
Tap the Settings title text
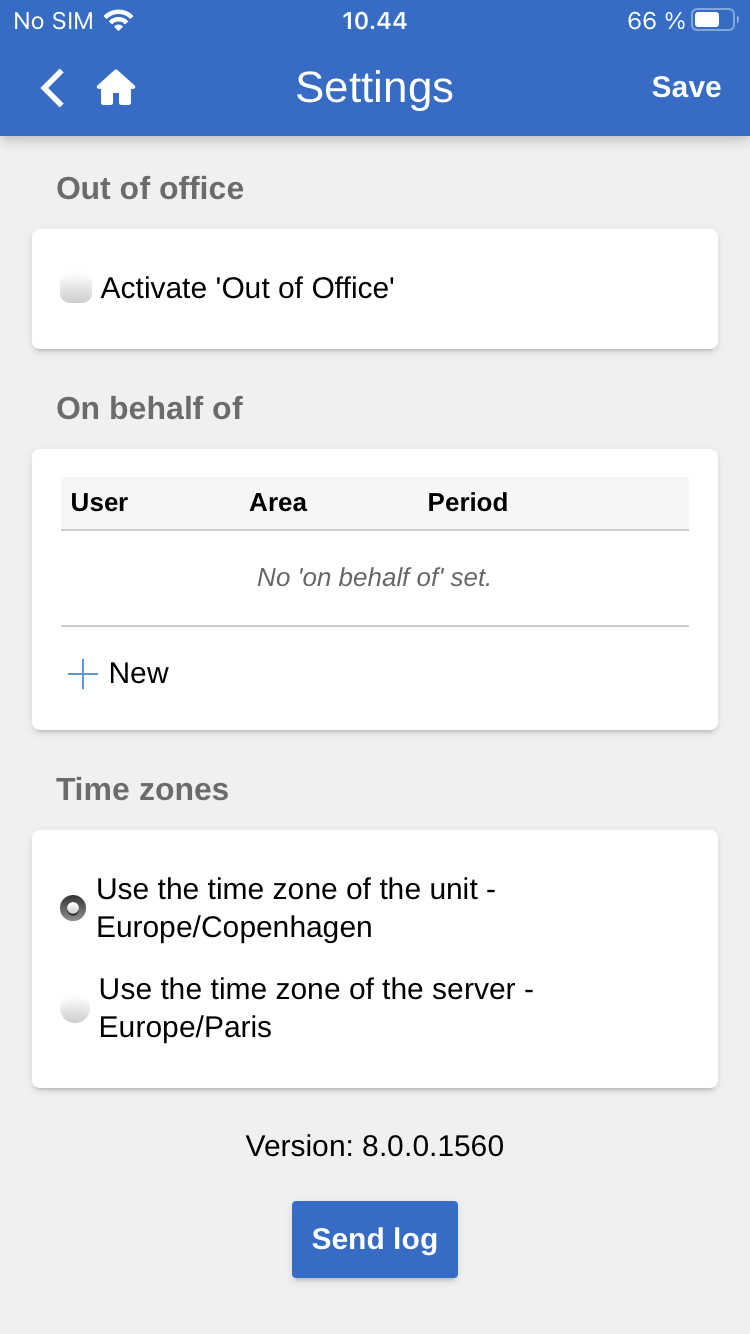click(x=374, y=88)
